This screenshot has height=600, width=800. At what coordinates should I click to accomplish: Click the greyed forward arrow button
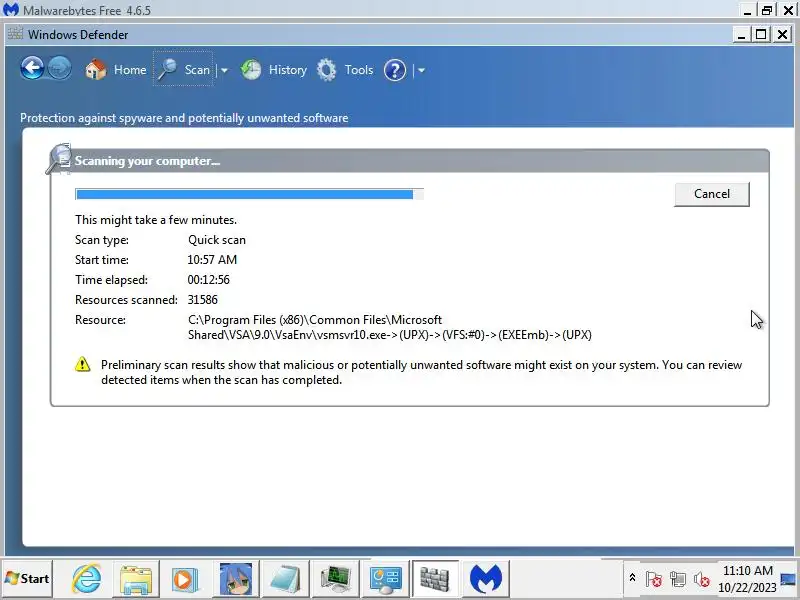click(x=60, y=68)
